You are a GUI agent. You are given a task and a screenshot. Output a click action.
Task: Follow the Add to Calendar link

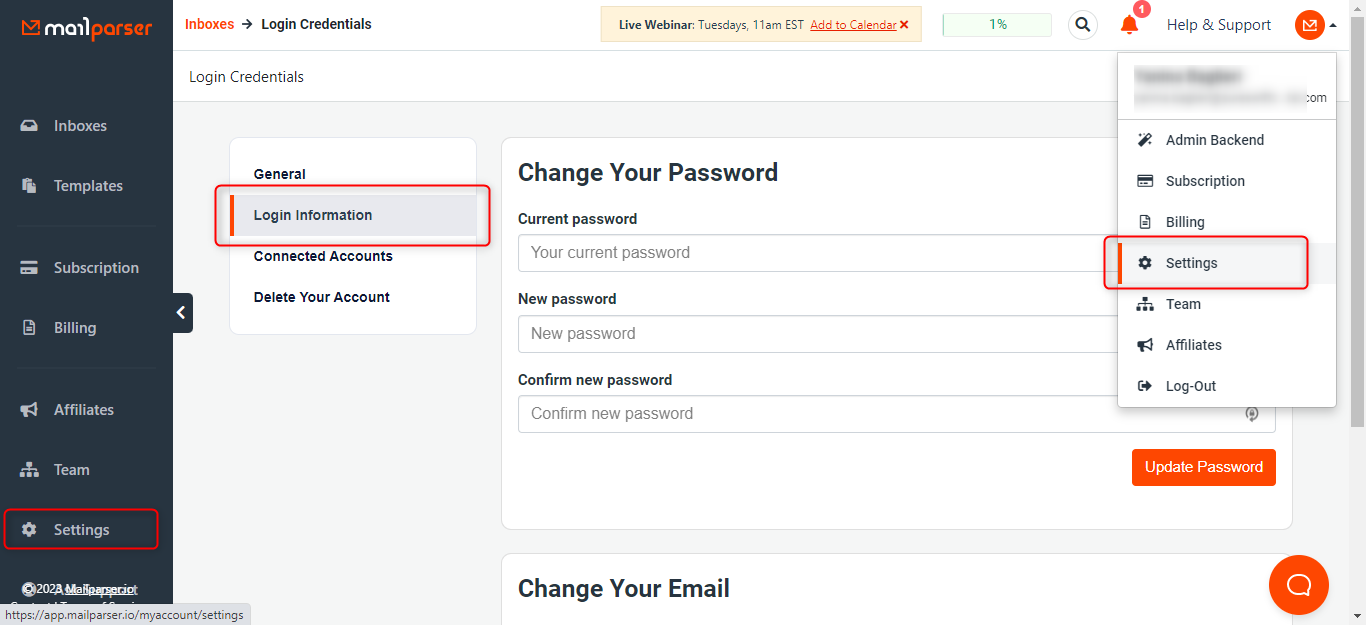pyautogui.click(x=853, y=25)
